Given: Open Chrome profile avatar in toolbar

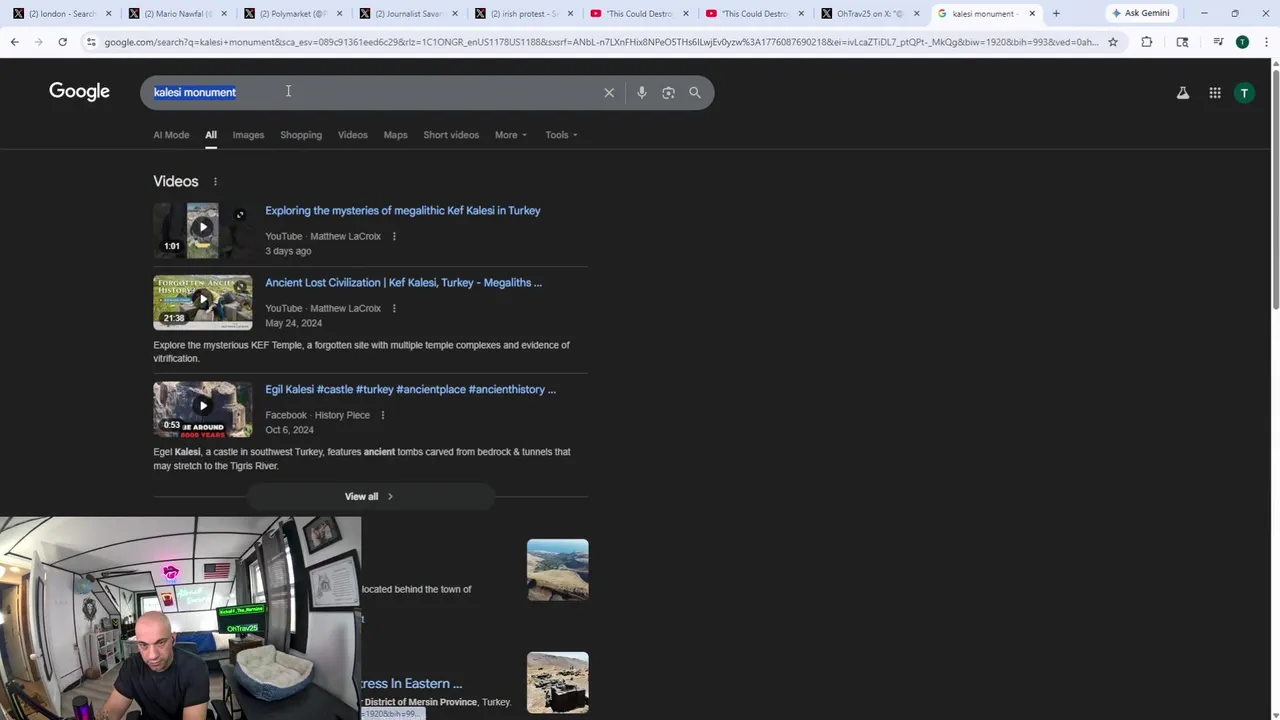Looking at the screenshot, I should point(1242,42).
